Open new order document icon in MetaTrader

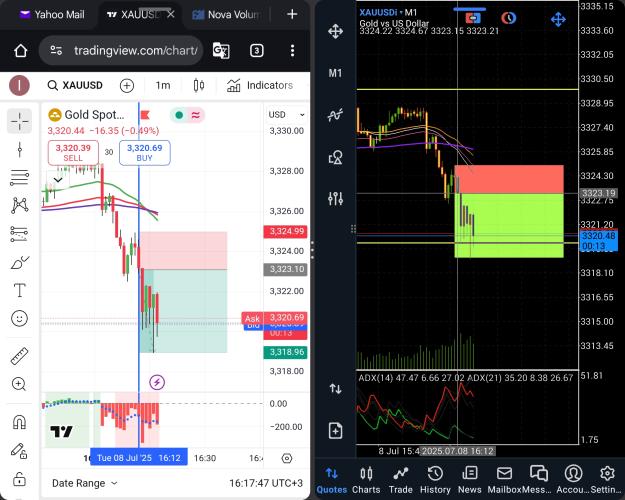[335, 431]
